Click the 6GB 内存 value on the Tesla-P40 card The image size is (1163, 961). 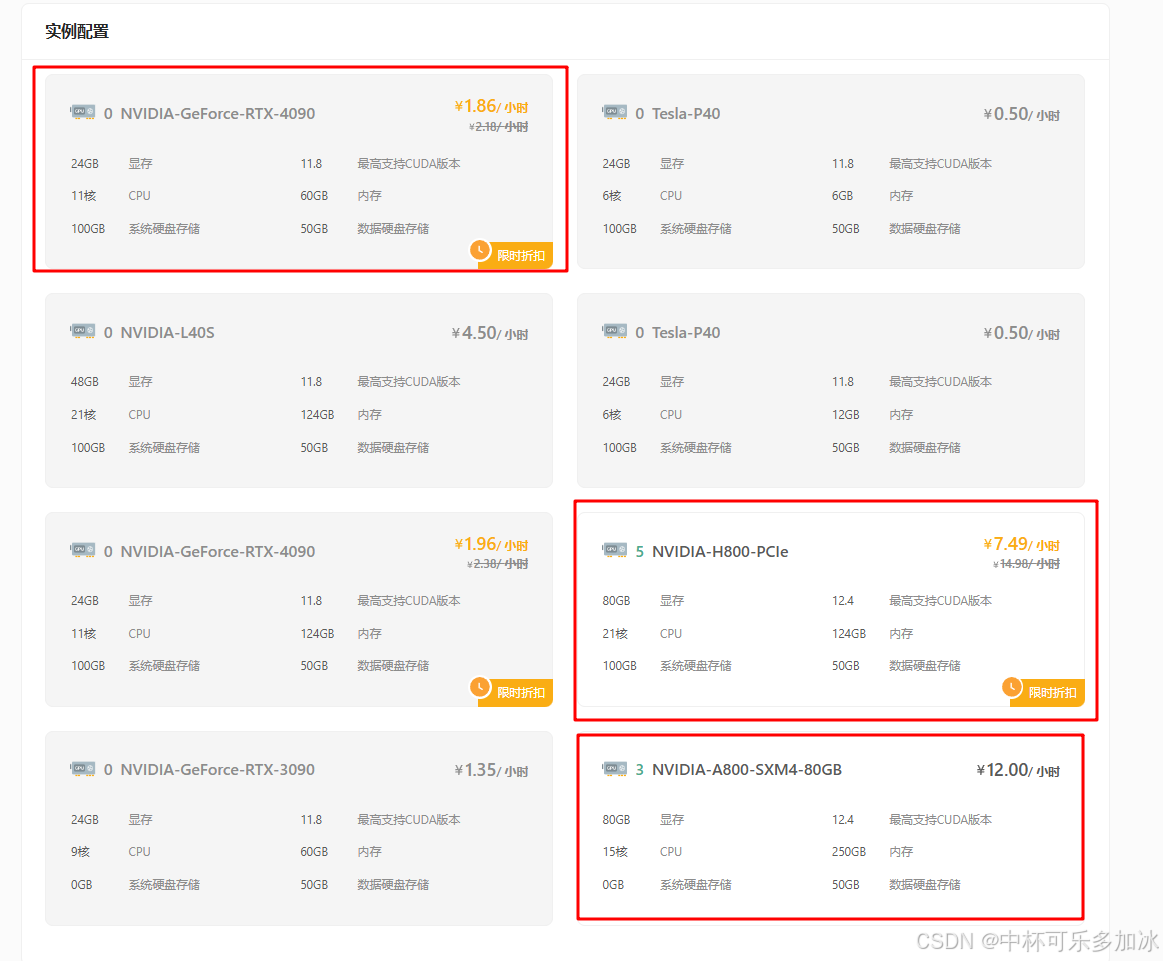tap(842, 196)
